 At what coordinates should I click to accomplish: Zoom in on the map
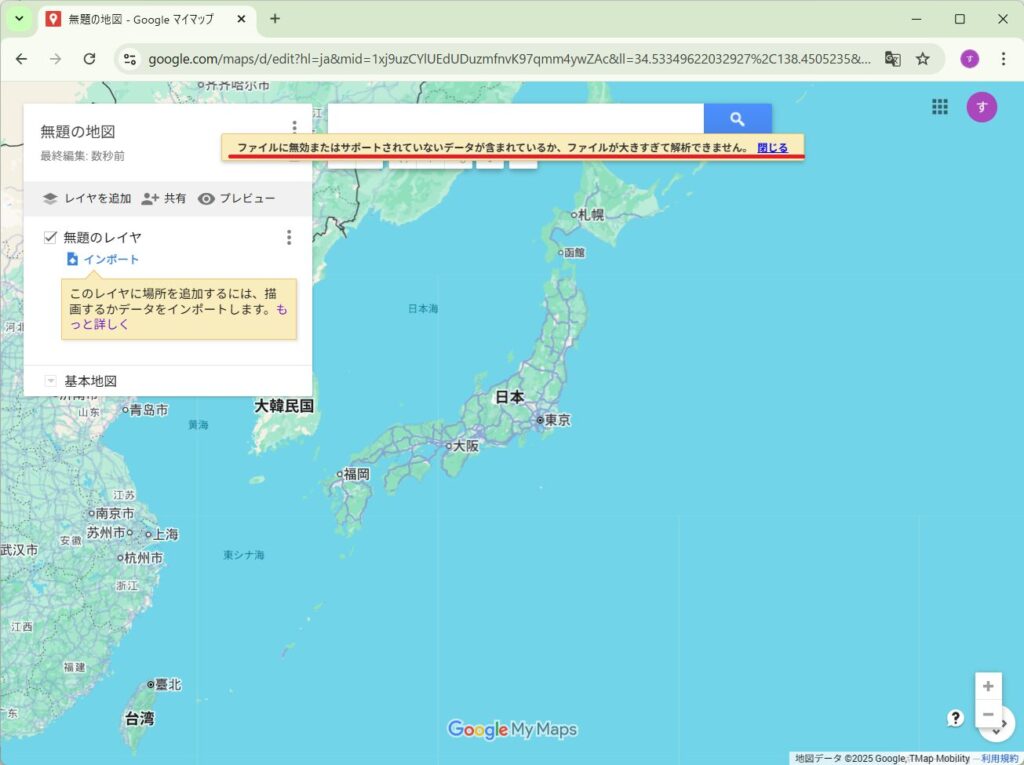(988, 686)
